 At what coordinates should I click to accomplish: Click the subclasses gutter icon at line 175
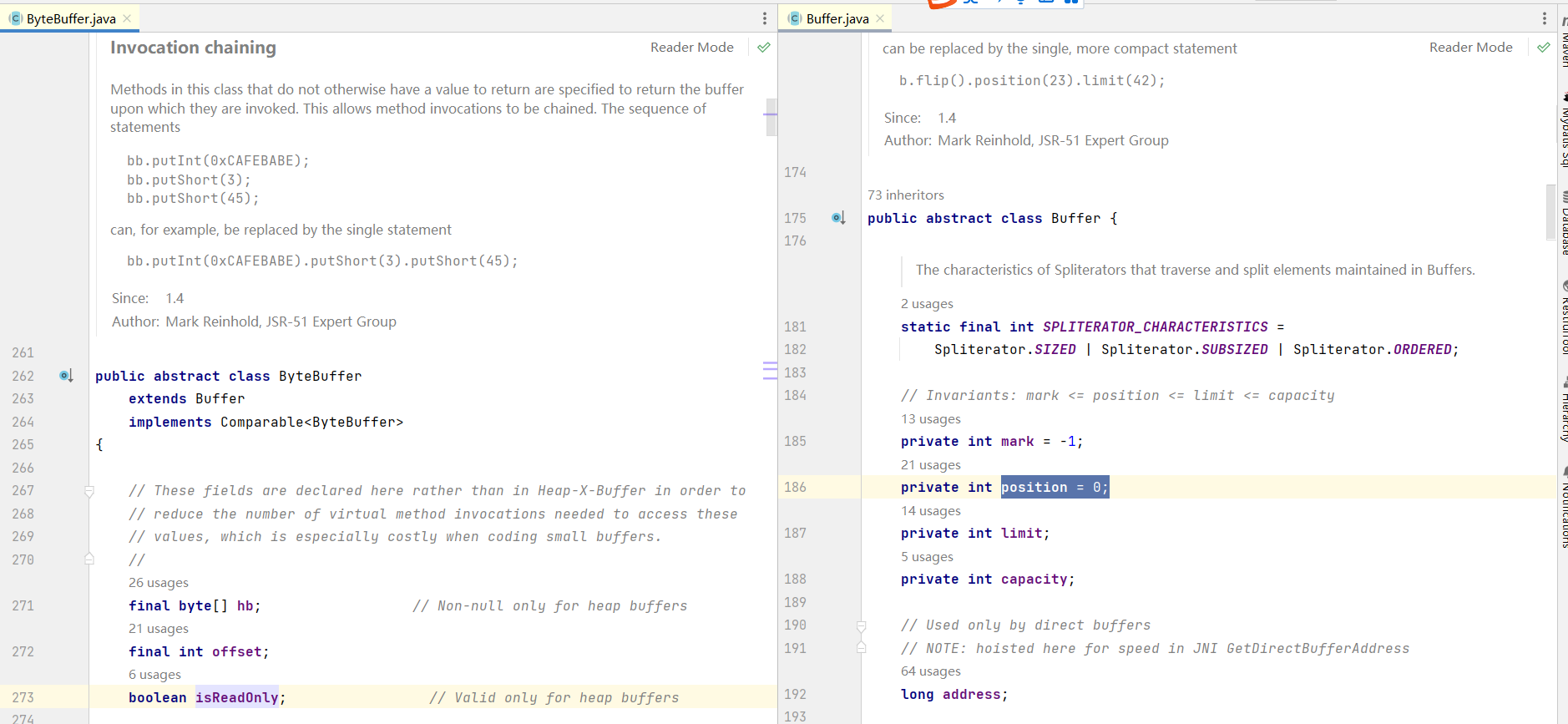pos(839,218)
